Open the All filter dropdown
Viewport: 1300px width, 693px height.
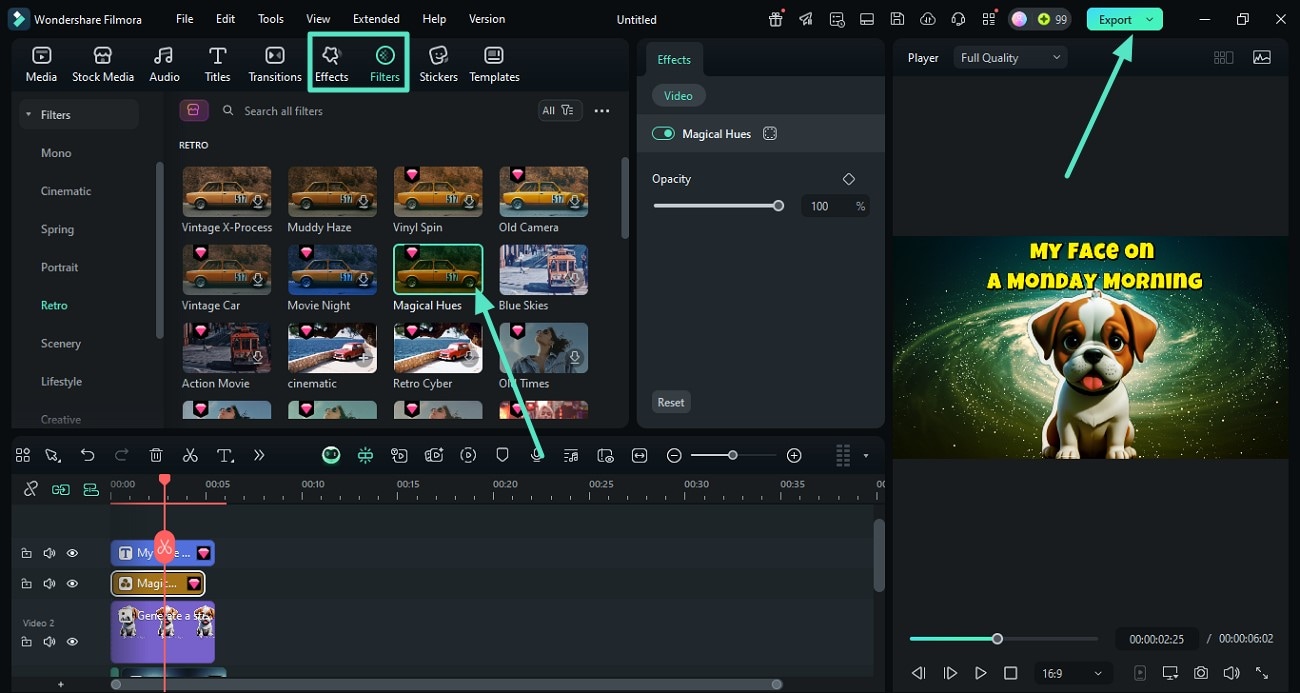559,110
